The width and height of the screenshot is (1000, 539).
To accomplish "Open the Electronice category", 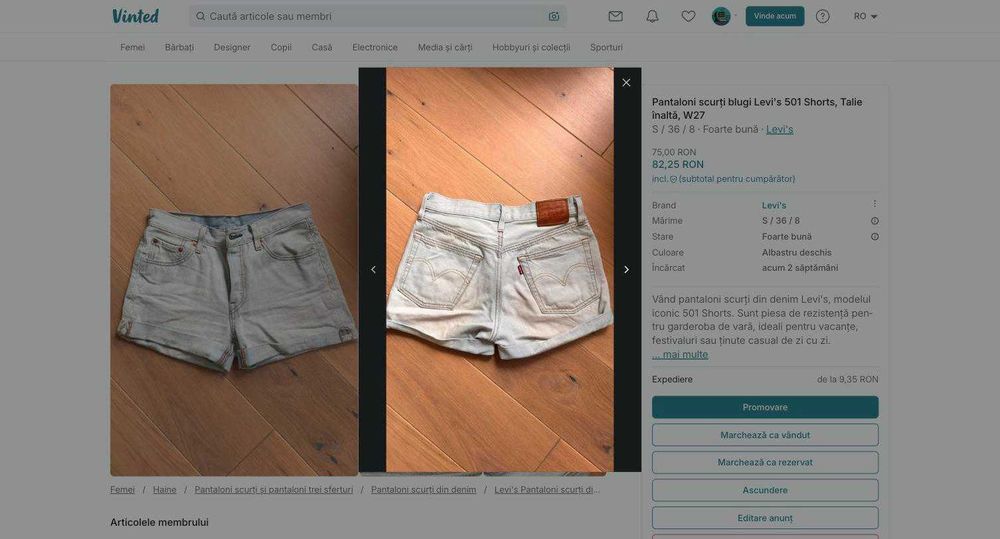I will pyautogui.click(x=375, y=47).
